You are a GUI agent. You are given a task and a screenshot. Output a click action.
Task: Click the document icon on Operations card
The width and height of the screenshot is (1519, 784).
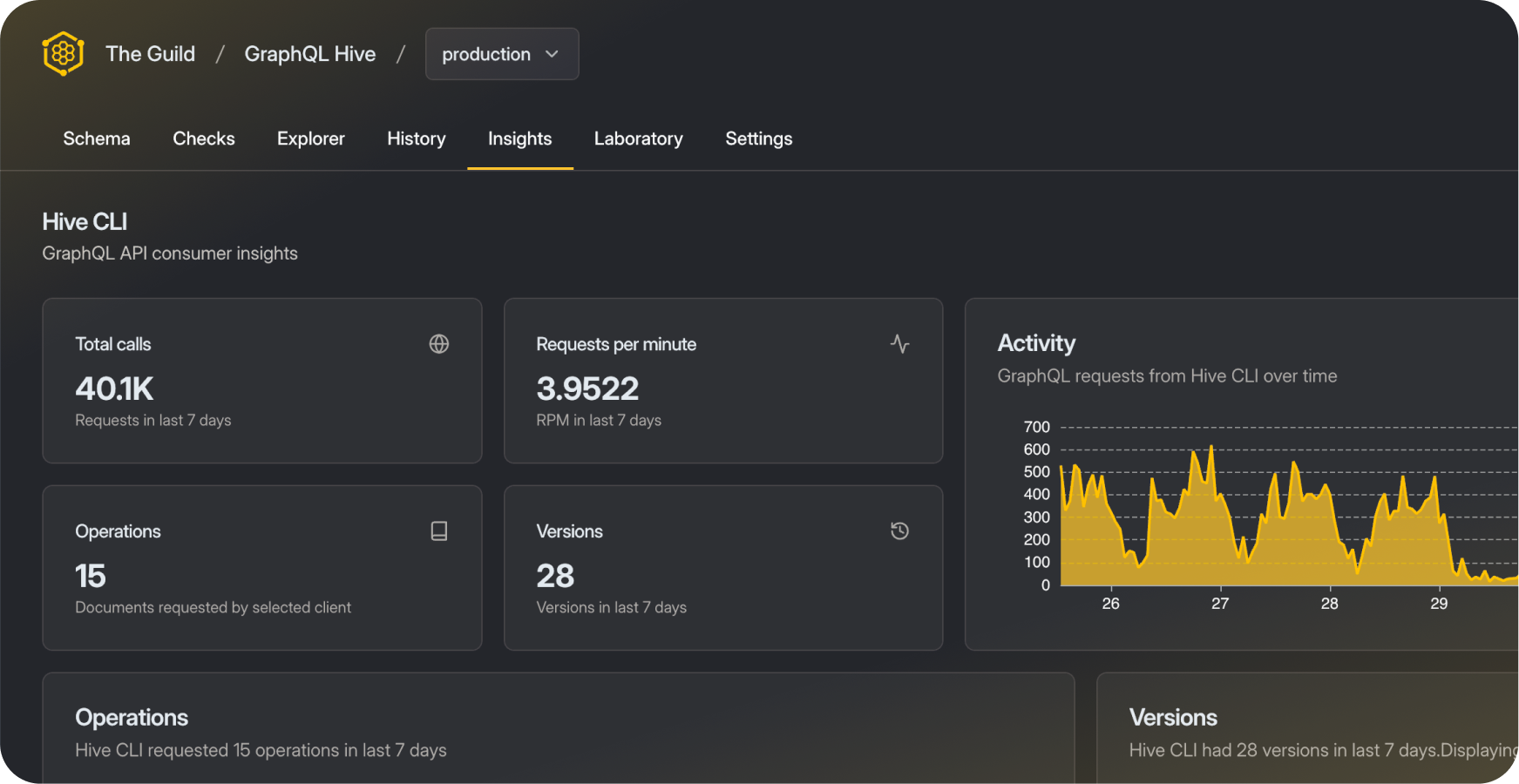439,531
